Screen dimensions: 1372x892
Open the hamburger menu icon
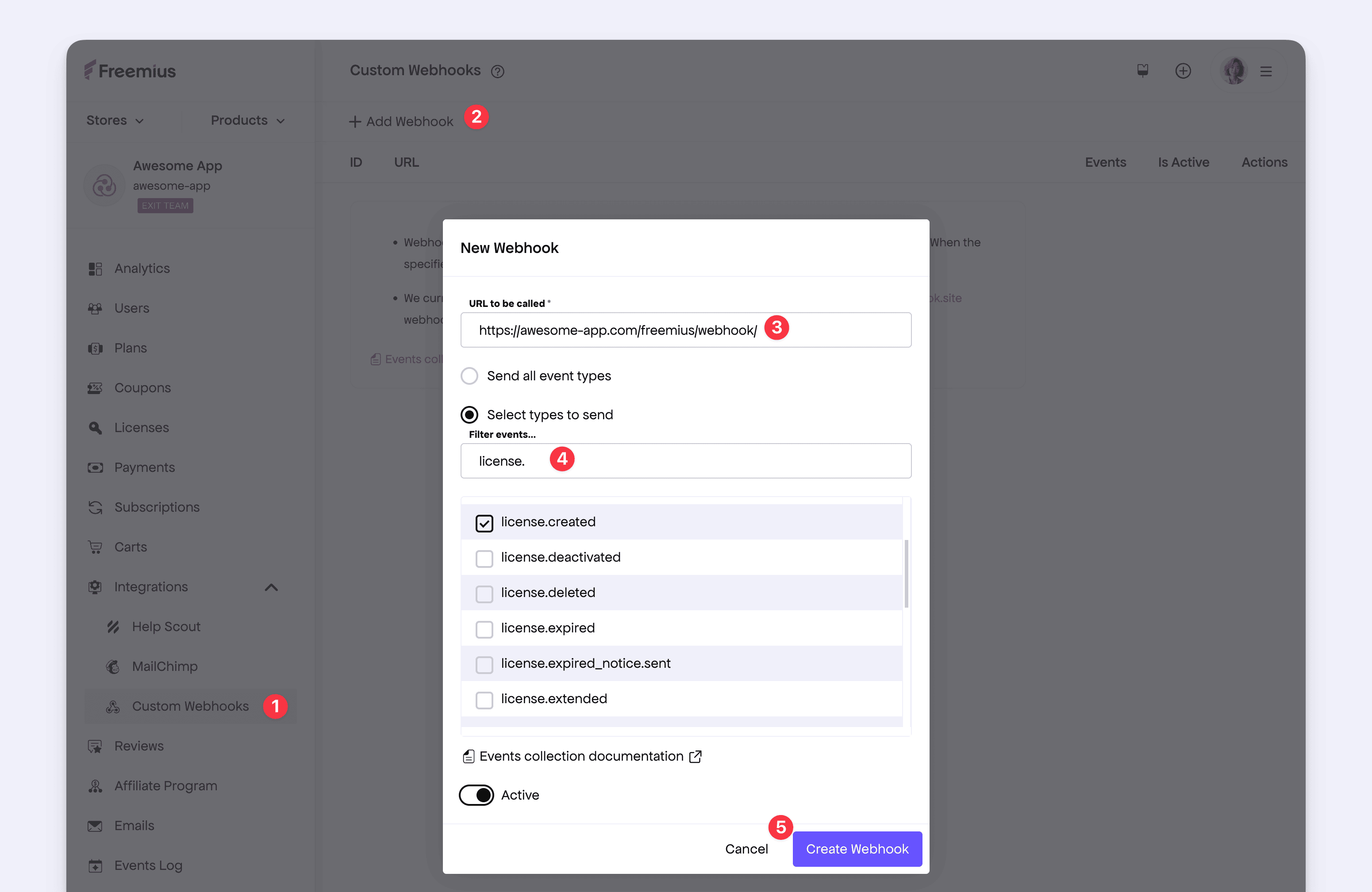[1266, 72]
